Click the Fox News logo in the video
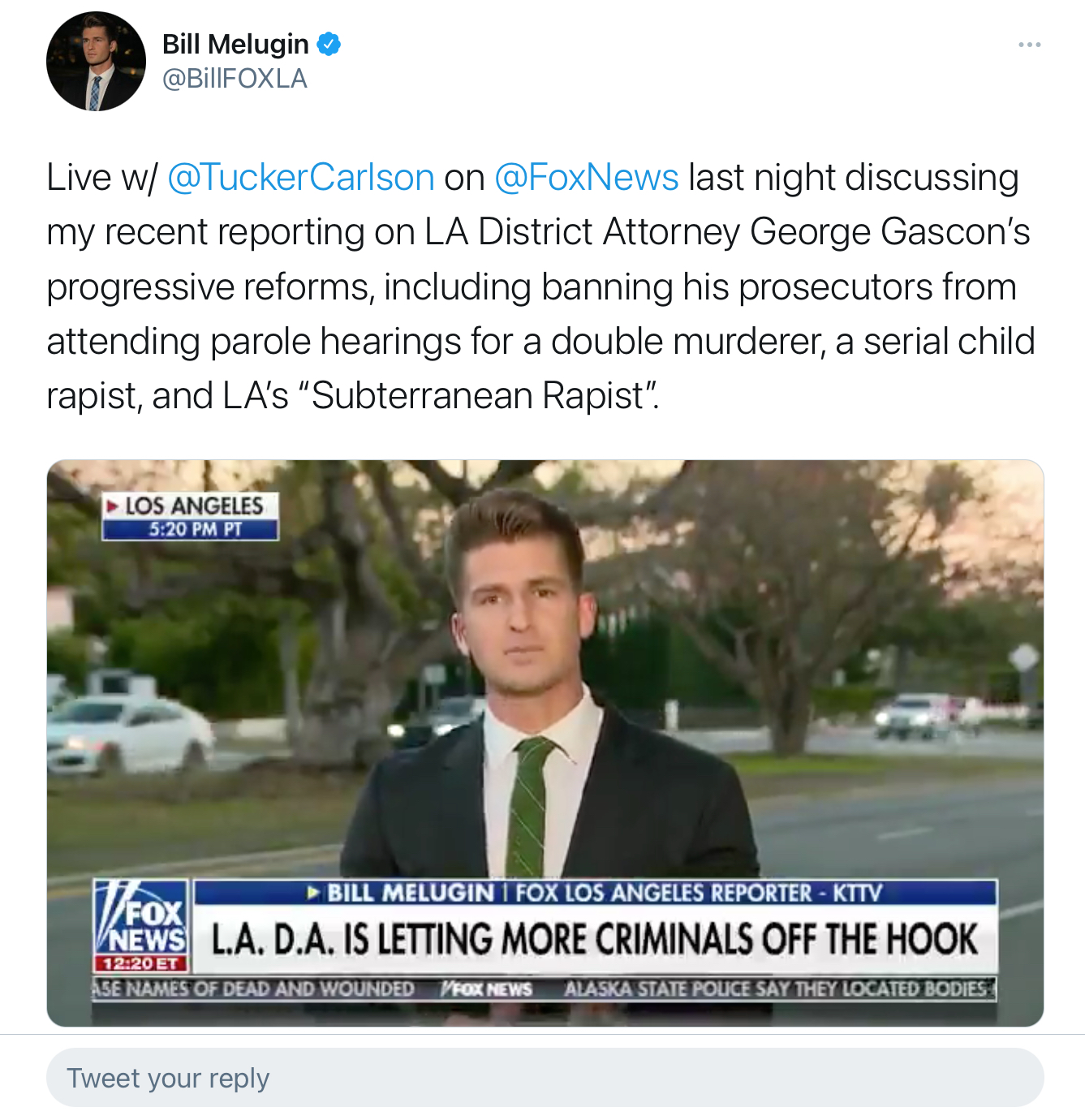Screen dimensions: 1085x1120 click(x=143, y=918)
